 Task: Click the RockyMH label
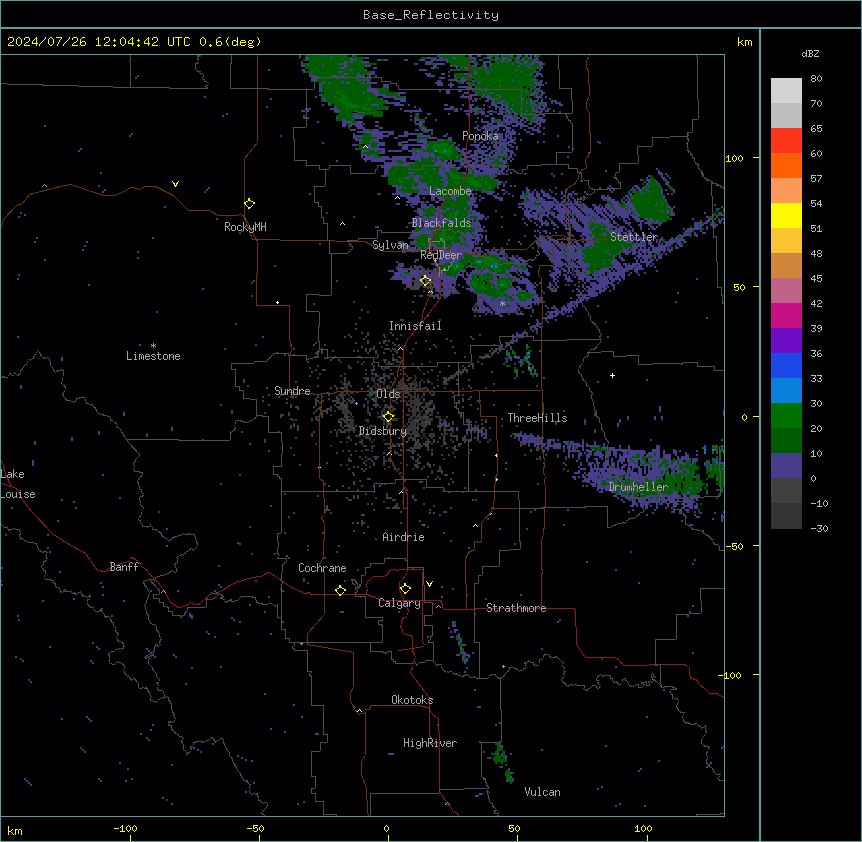[x=245, y=227]
